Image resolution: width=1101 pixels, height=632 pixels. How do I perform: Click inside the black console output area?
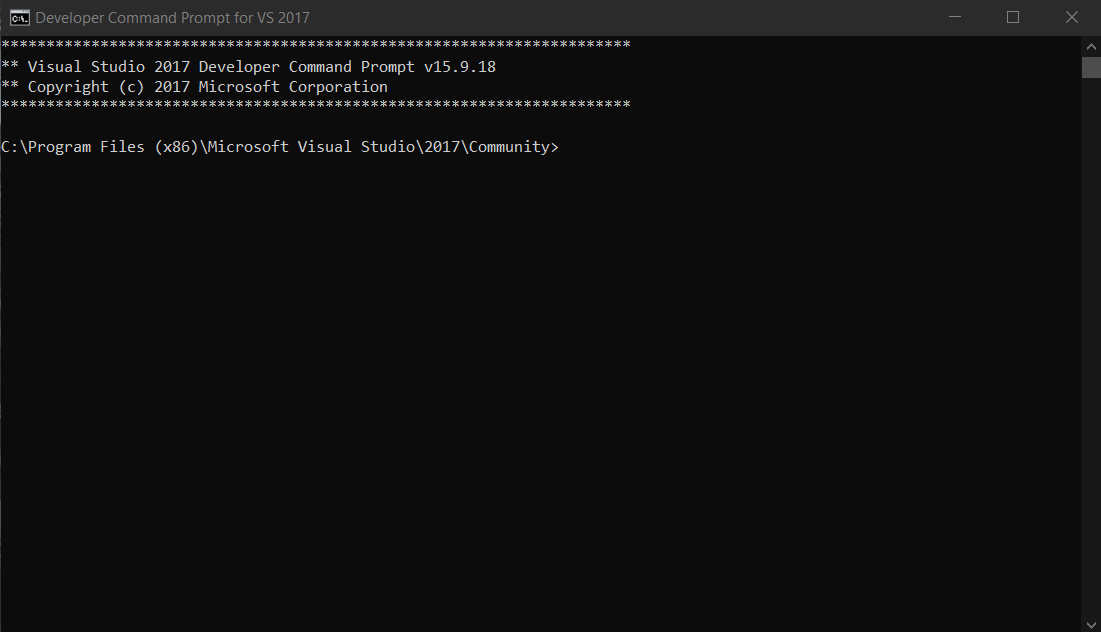click(500, 350)
